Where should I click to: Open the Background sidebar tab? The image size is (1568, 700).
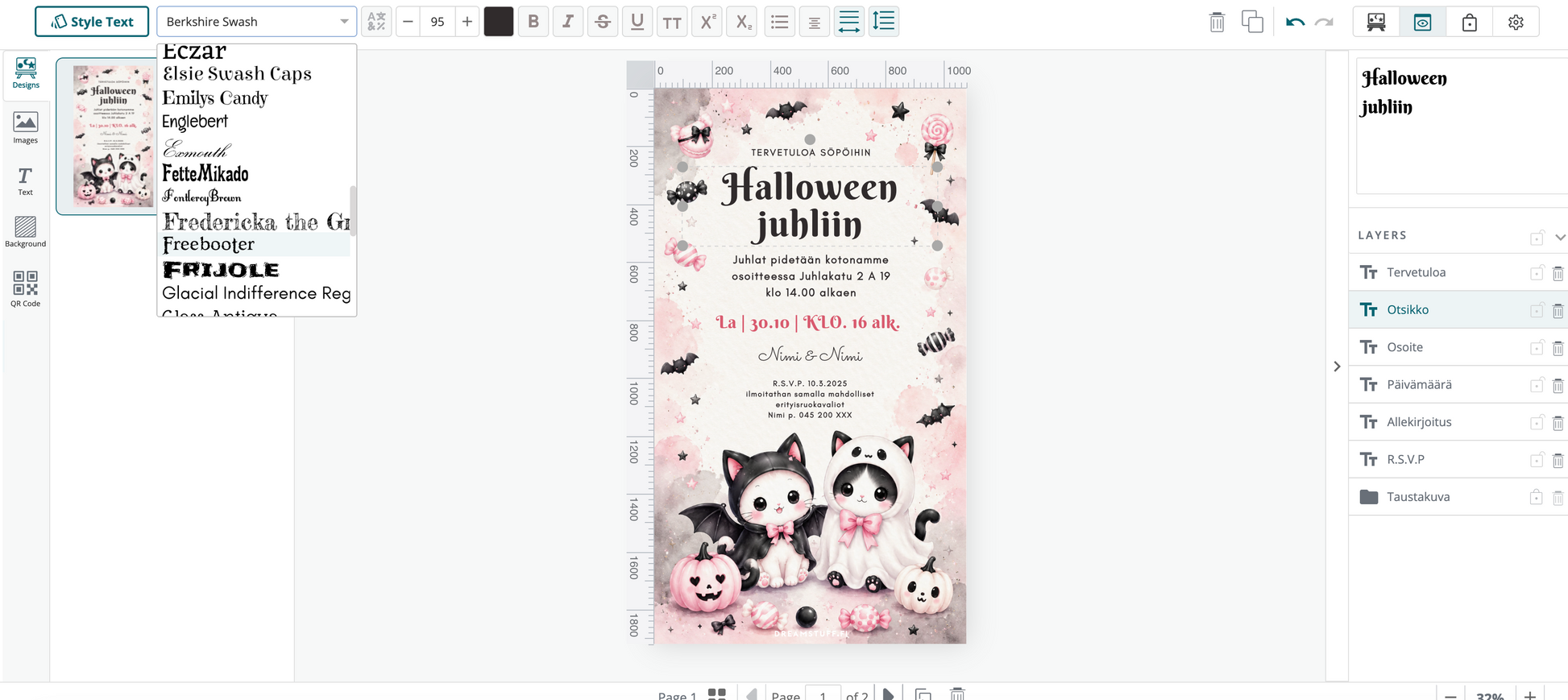26,232
